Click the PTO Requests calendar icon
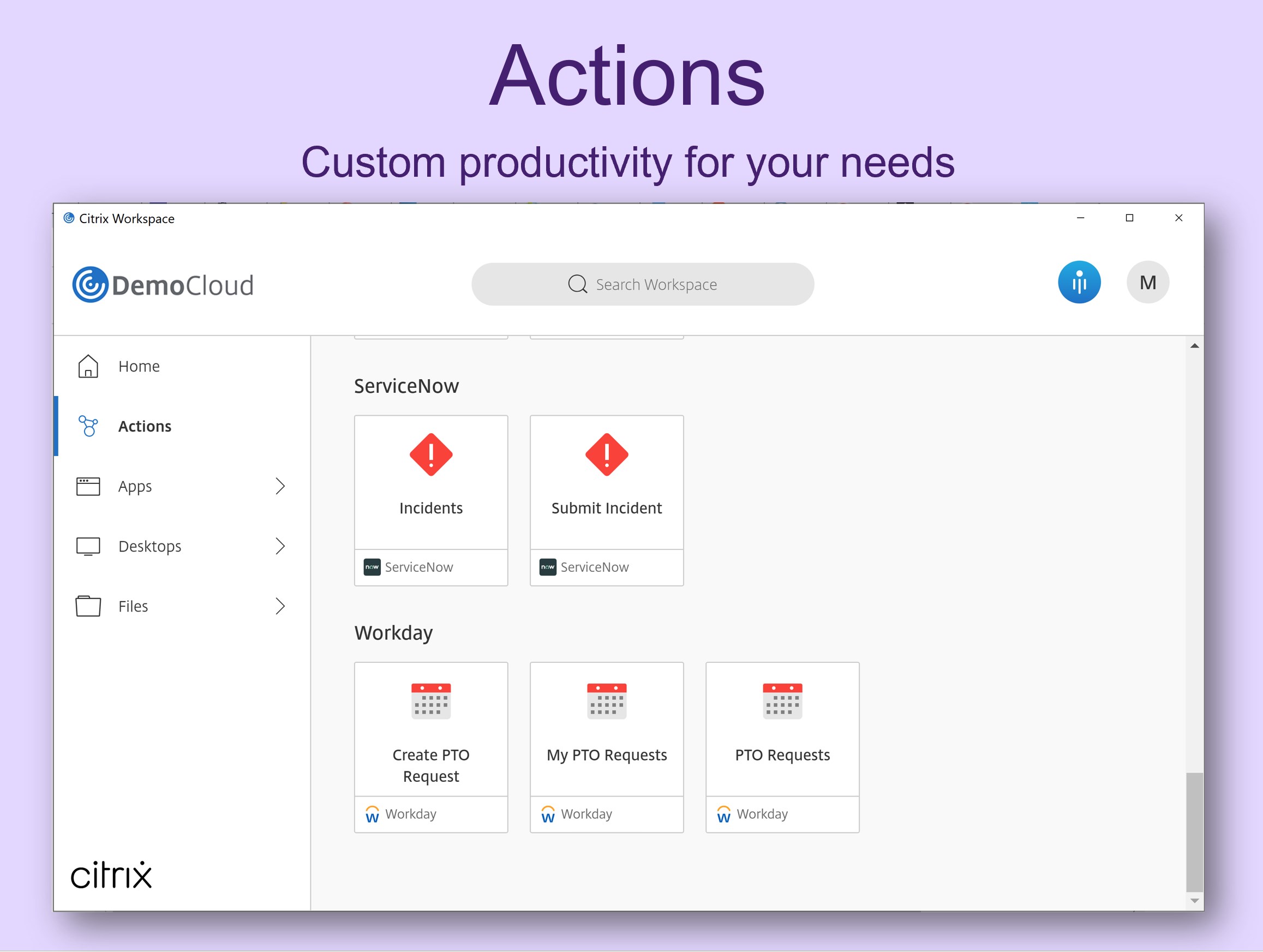This screenshot has height=952, width=1263. pyautogui.click(x=782, y=700)
